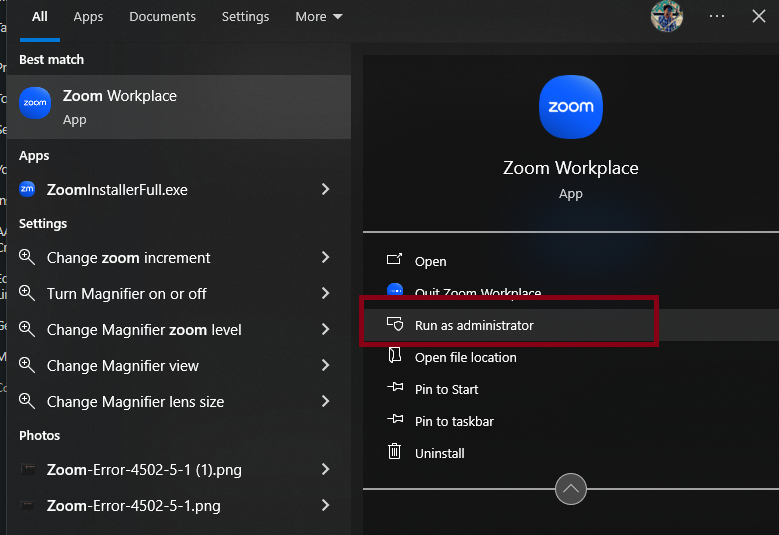Expand arrow for Change Magnifier lens size

325,401
